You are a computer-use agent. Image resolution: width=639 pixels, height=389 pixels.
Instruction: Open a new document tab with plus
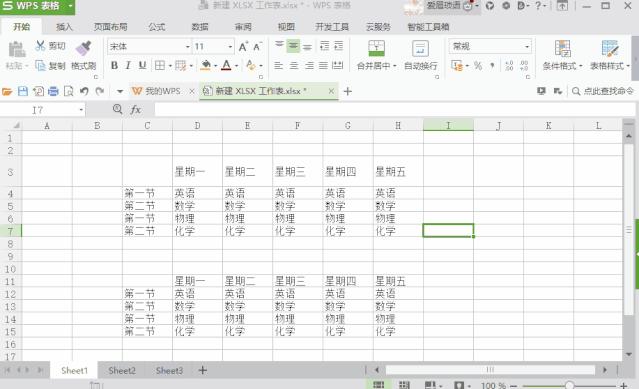point(348,91)
